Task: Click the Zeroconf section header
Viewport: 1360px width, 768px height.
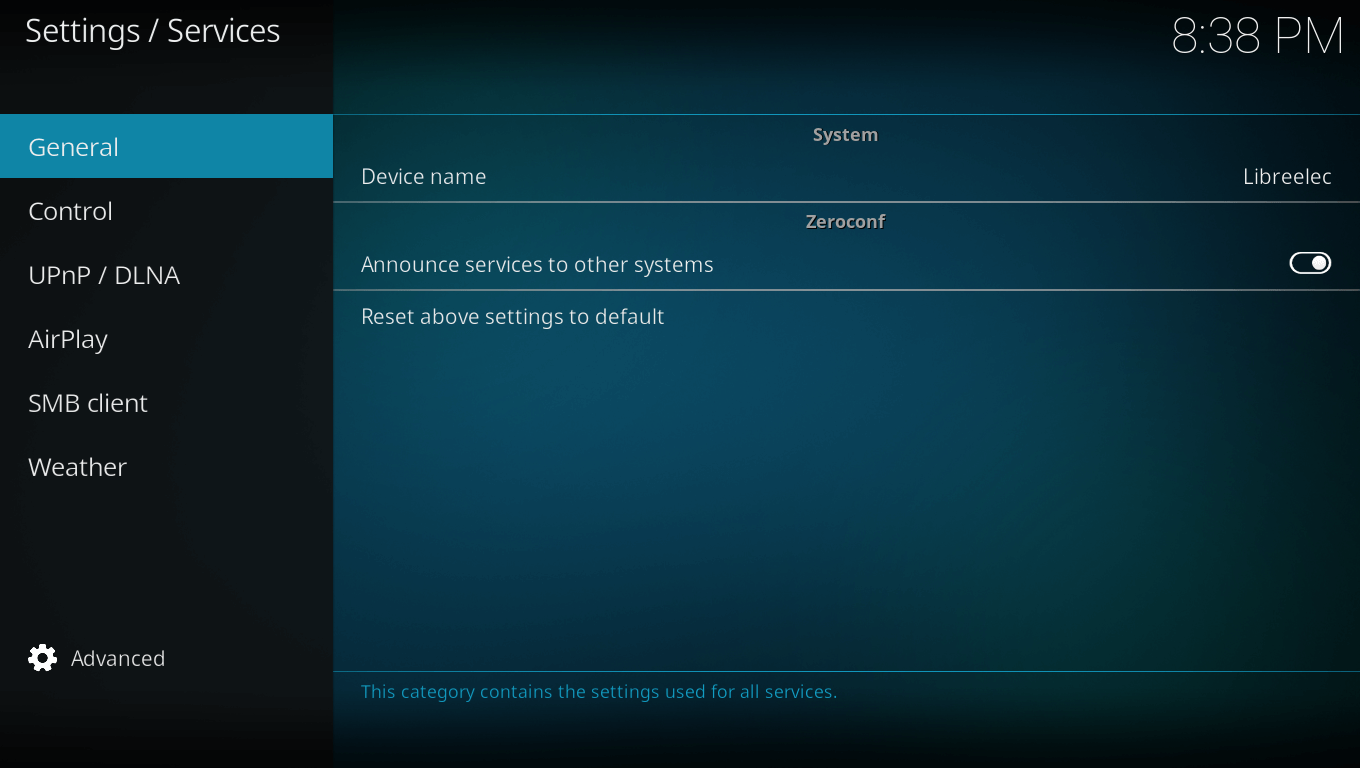Action: pos(845,222)
